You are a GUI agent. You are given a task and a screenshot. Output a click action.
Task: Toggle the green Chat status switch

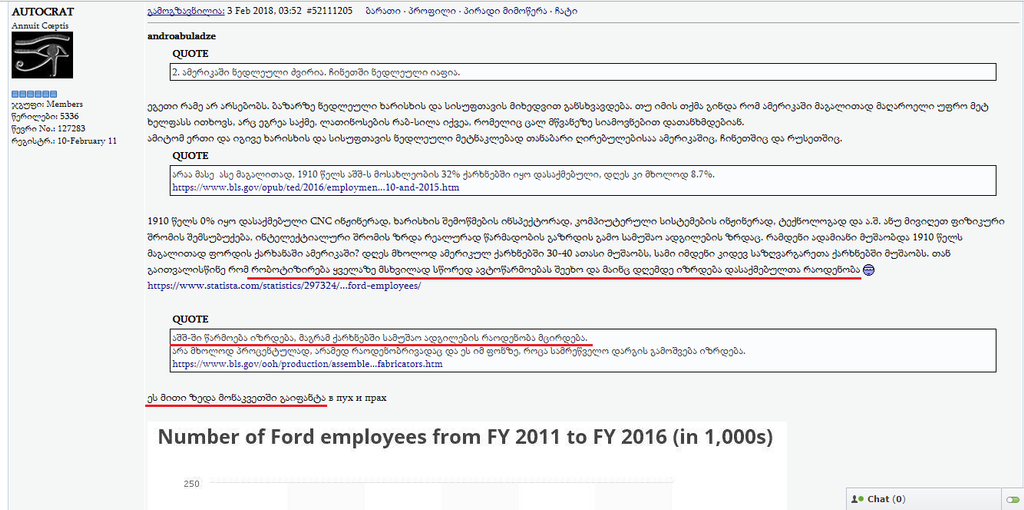(x=1013, y=500)
